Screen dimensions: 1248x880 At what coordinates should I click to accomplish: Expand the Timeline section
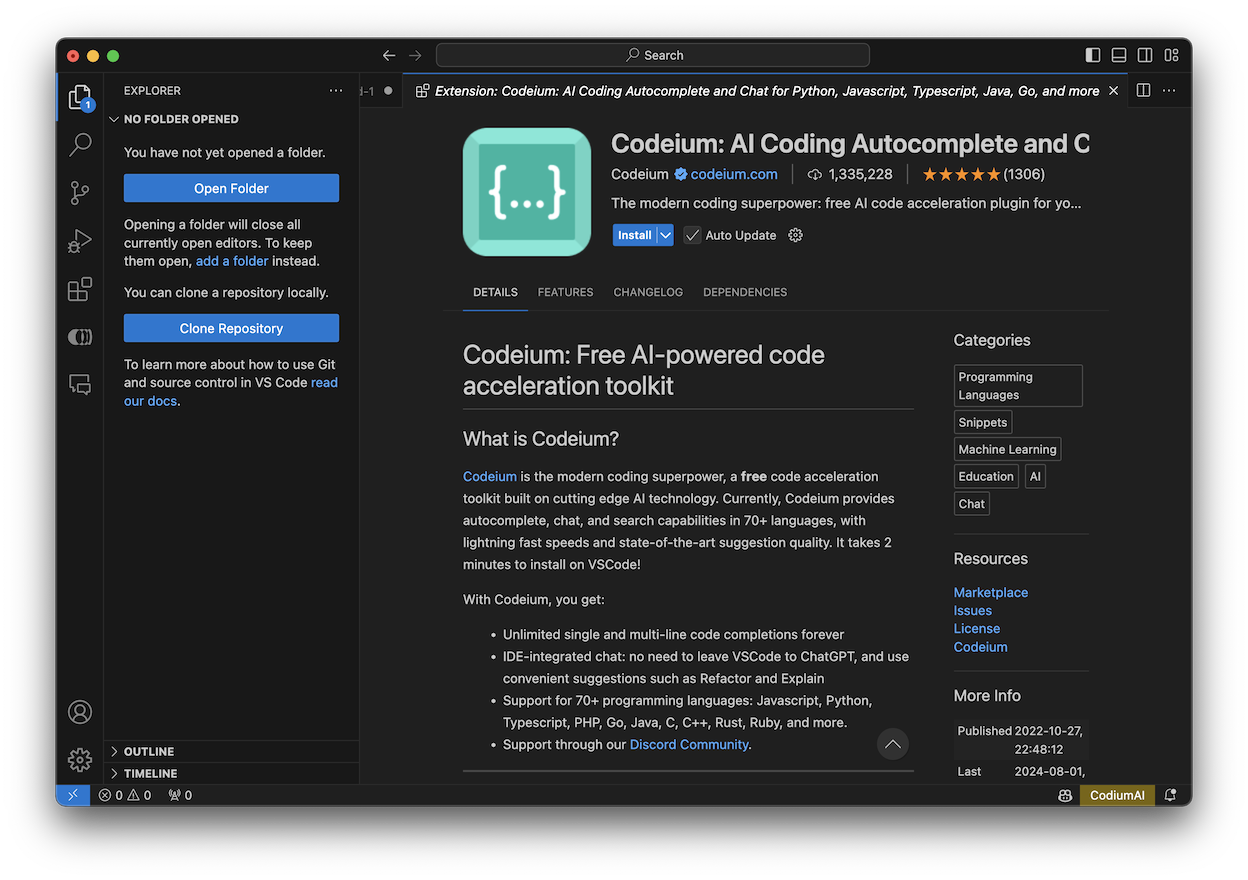tap(150, 773)
